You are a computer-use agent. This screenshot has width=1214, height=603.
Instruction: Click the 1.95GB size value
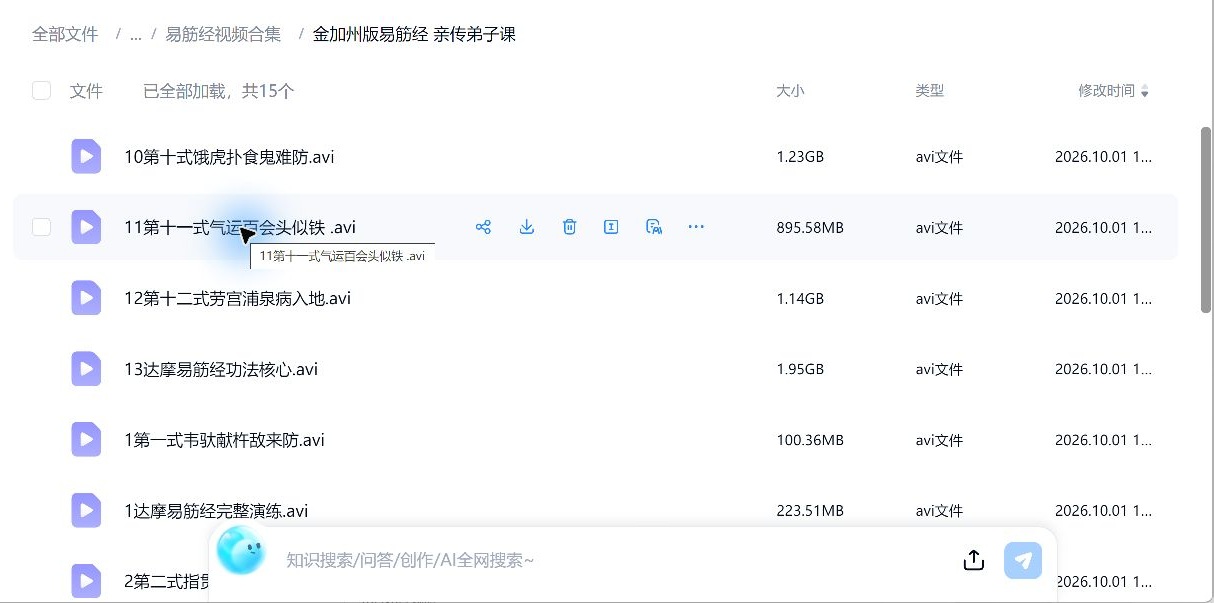(x=800, y=370)
